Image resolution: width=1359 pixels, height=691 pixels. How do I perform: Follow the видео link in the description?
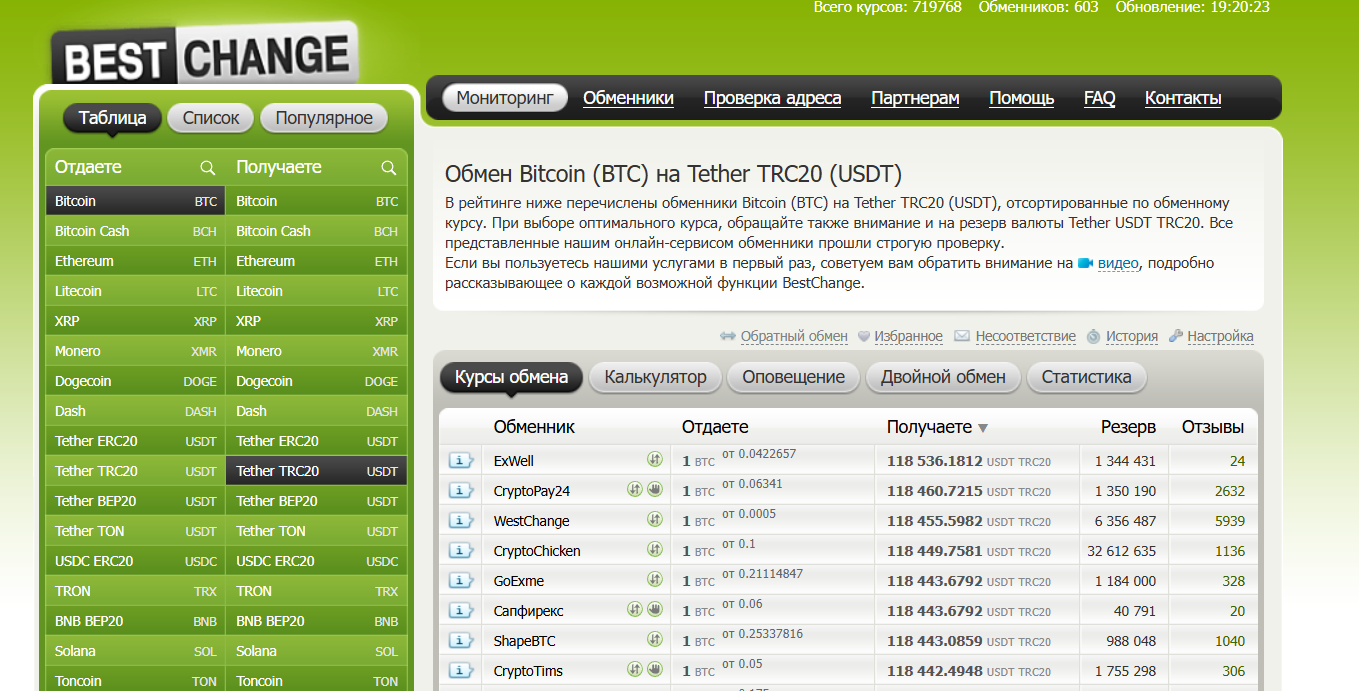pos(1118,263)
